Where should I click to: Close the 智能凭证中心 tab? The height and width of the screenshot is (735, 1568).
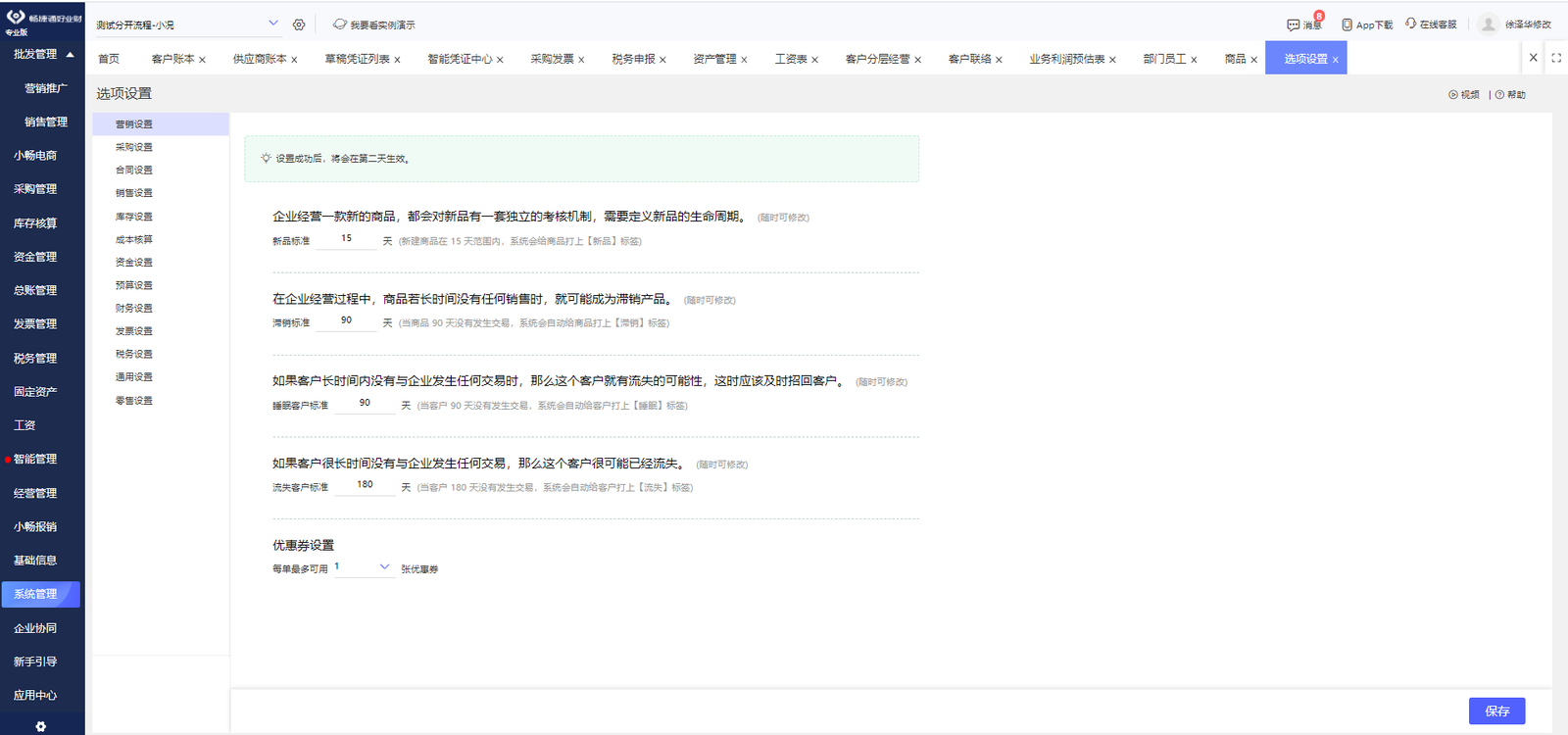(500, 60)
